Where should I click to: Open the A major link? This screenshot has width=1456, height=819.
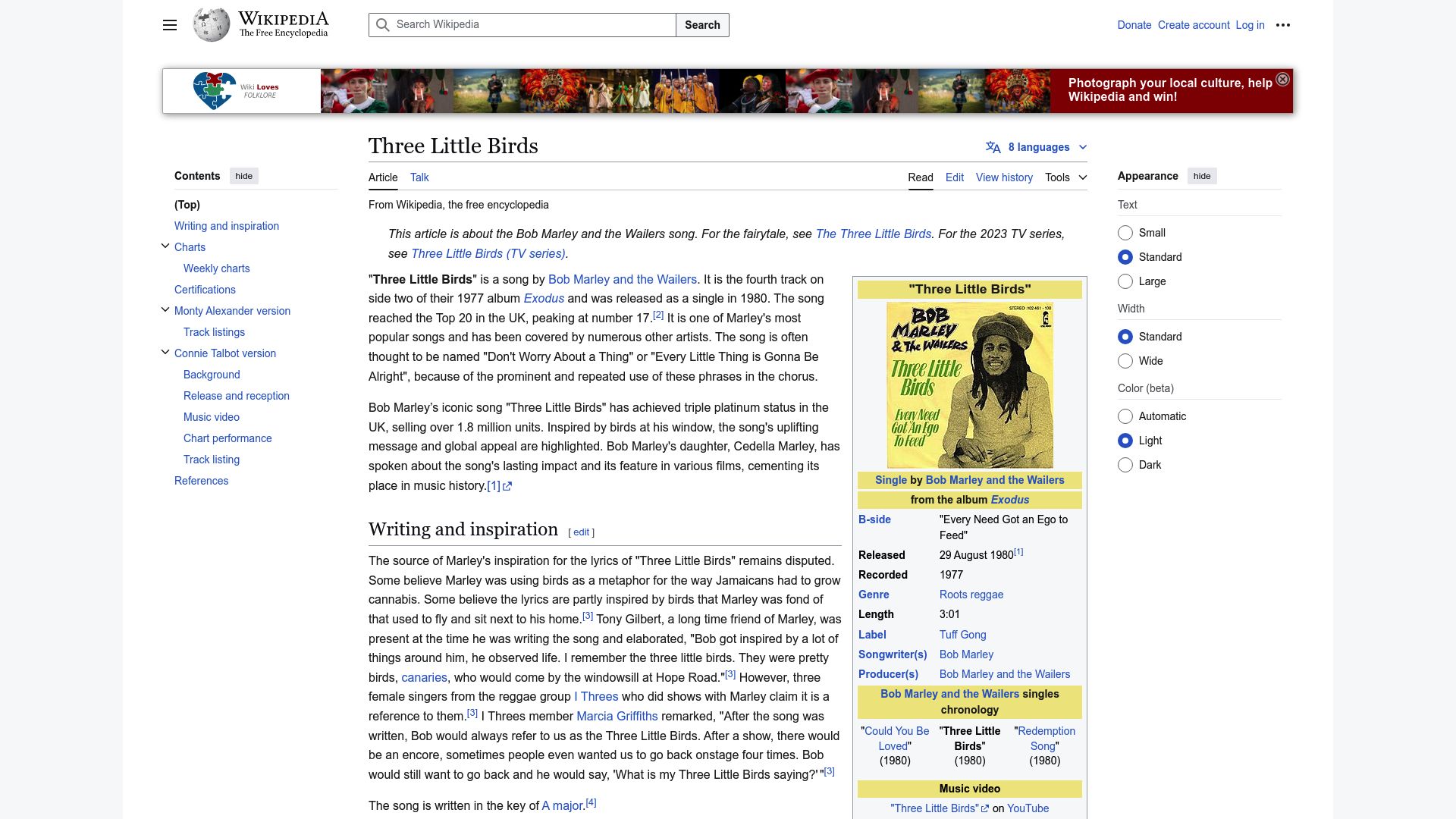pyautogui.click(x=563, y=805)
